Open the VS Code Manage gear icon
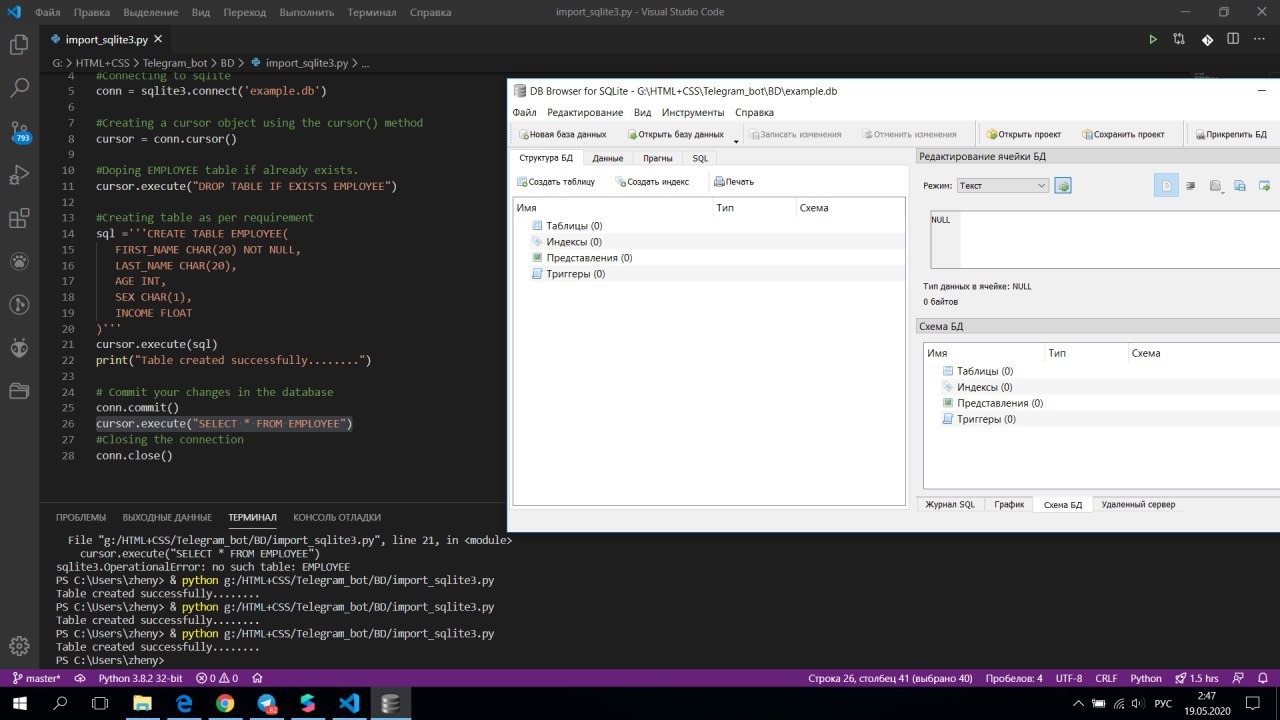This screenshot has height=720, width=1280. coord(19,645)
